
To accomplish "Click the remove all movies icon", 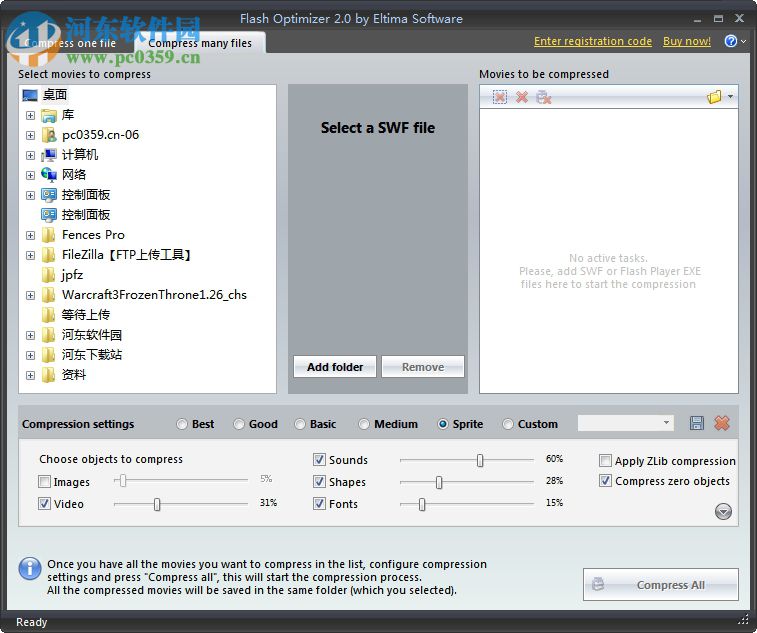I will coord(544,97).
